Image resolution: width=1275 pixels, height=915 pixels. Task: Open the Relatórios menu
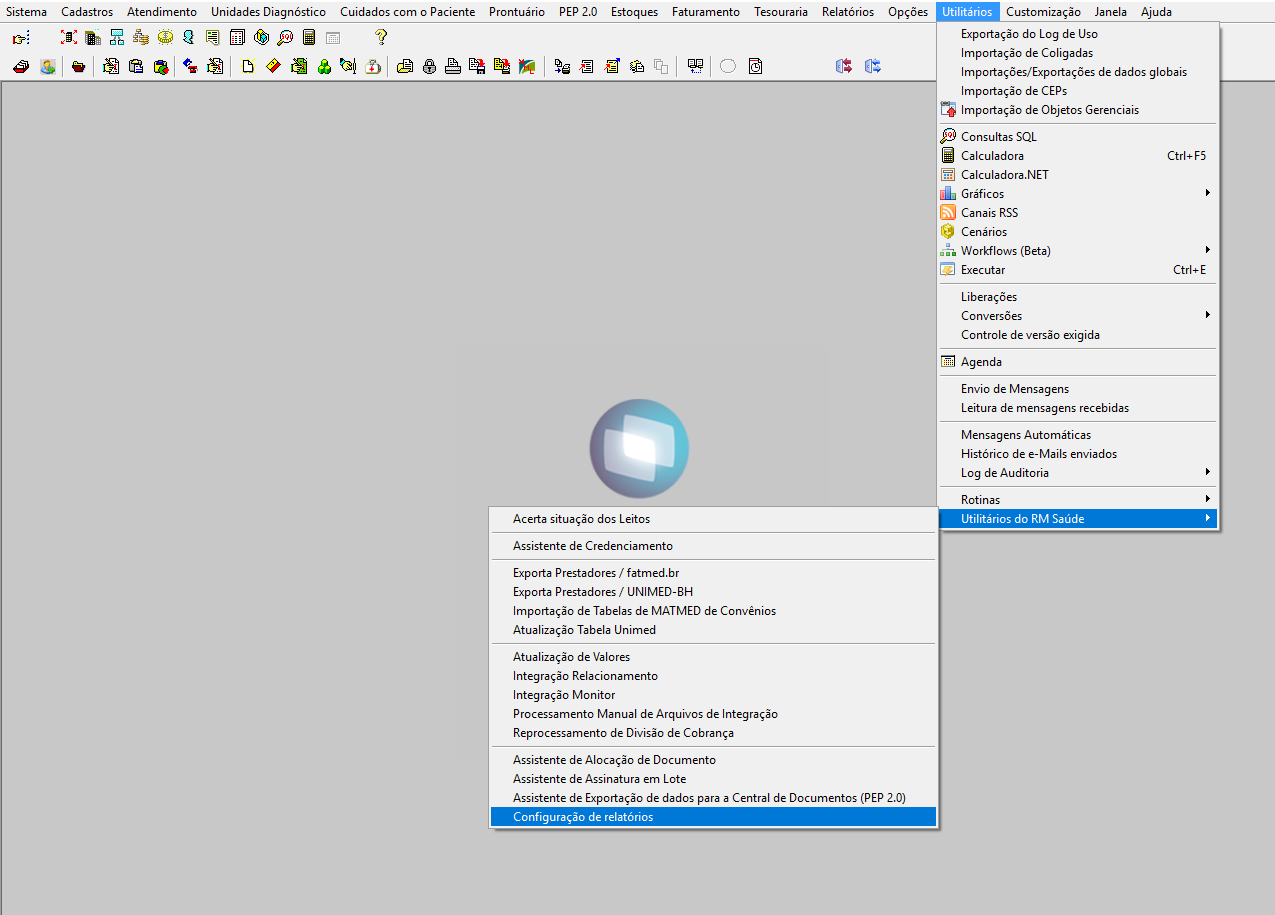pyautogui.click(x=848, y=12)
